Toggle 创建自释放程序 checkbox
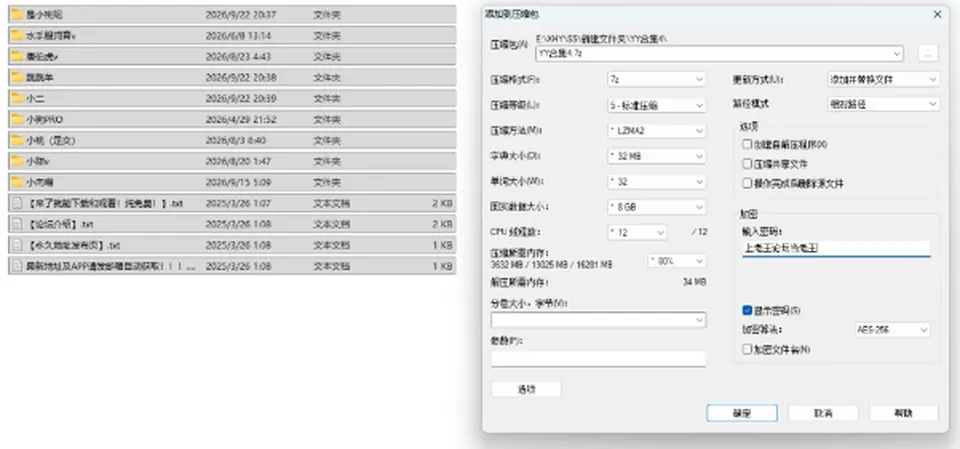The width and height of the screenshot is (960, 449). 746,145
